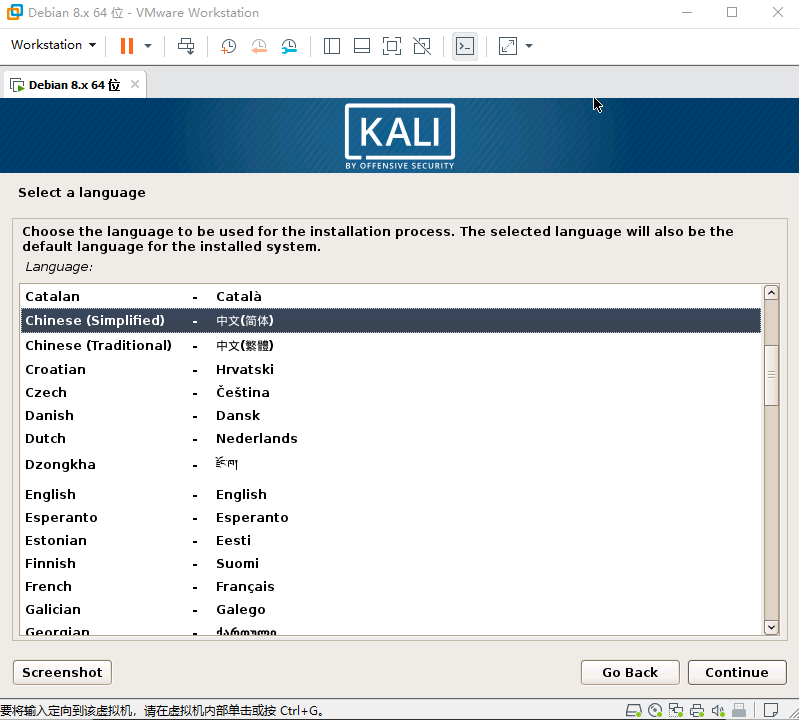Viewport: 799px width, 720px height.
Task: Click the language list scroll up arrow
Action: point(771,292)
